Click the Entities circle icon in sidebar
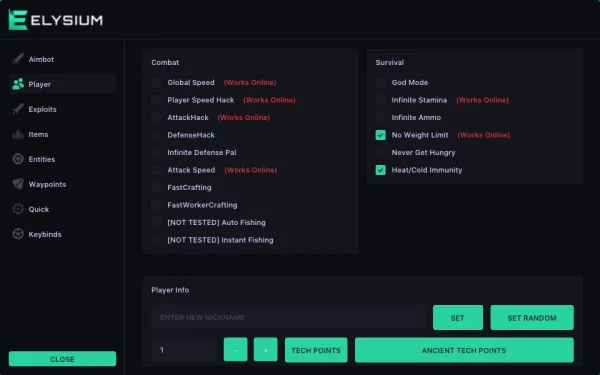Viewport: 600px width, 375px height. [18, 159]
